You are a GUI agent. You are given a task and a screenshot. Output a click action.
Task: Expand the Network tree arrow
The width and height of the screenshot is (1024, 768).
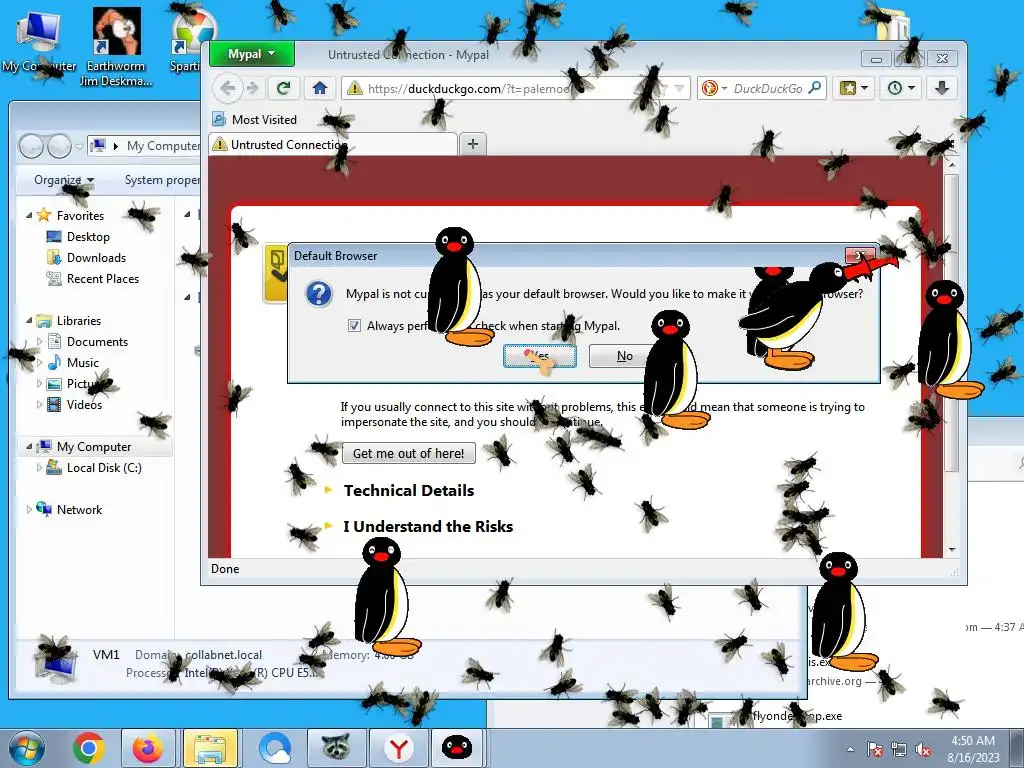tap(29, 509)
